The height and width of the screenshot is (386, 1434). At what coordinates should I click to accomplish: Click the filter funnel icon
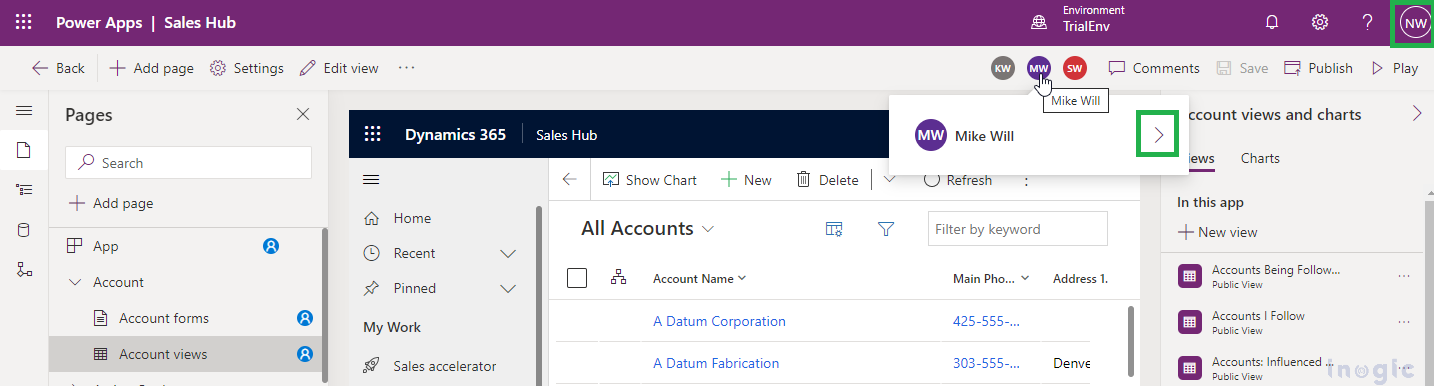pyautogui.click(x=885, y=229)
